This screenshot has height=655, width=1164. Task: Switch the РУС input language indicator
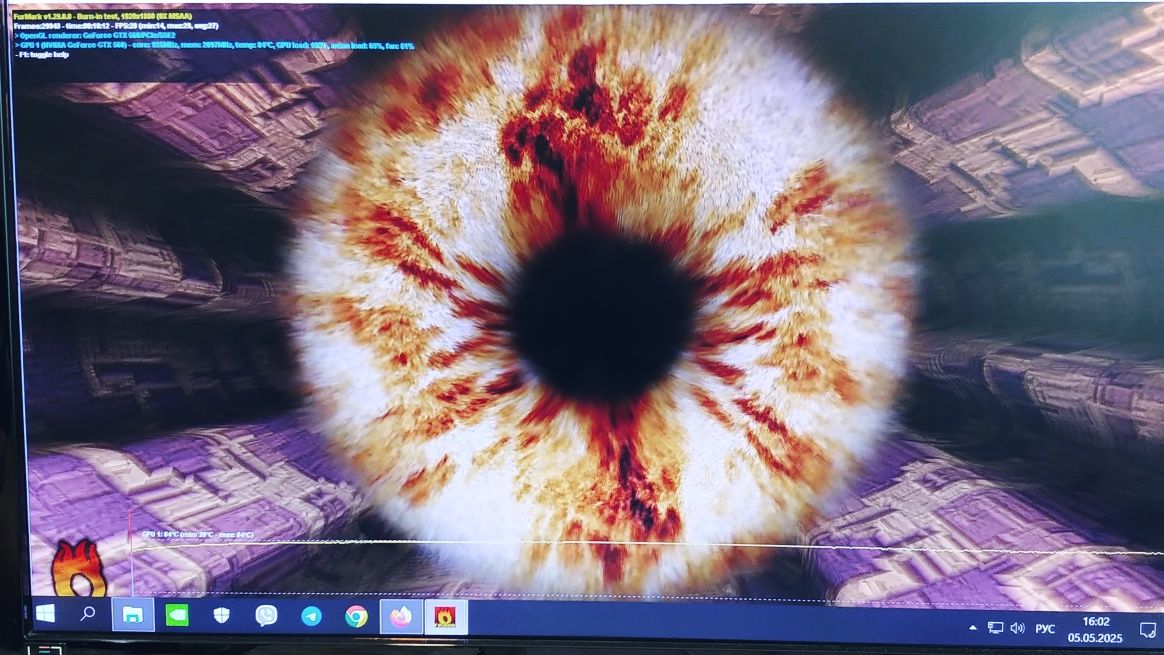click(1045, 629)
